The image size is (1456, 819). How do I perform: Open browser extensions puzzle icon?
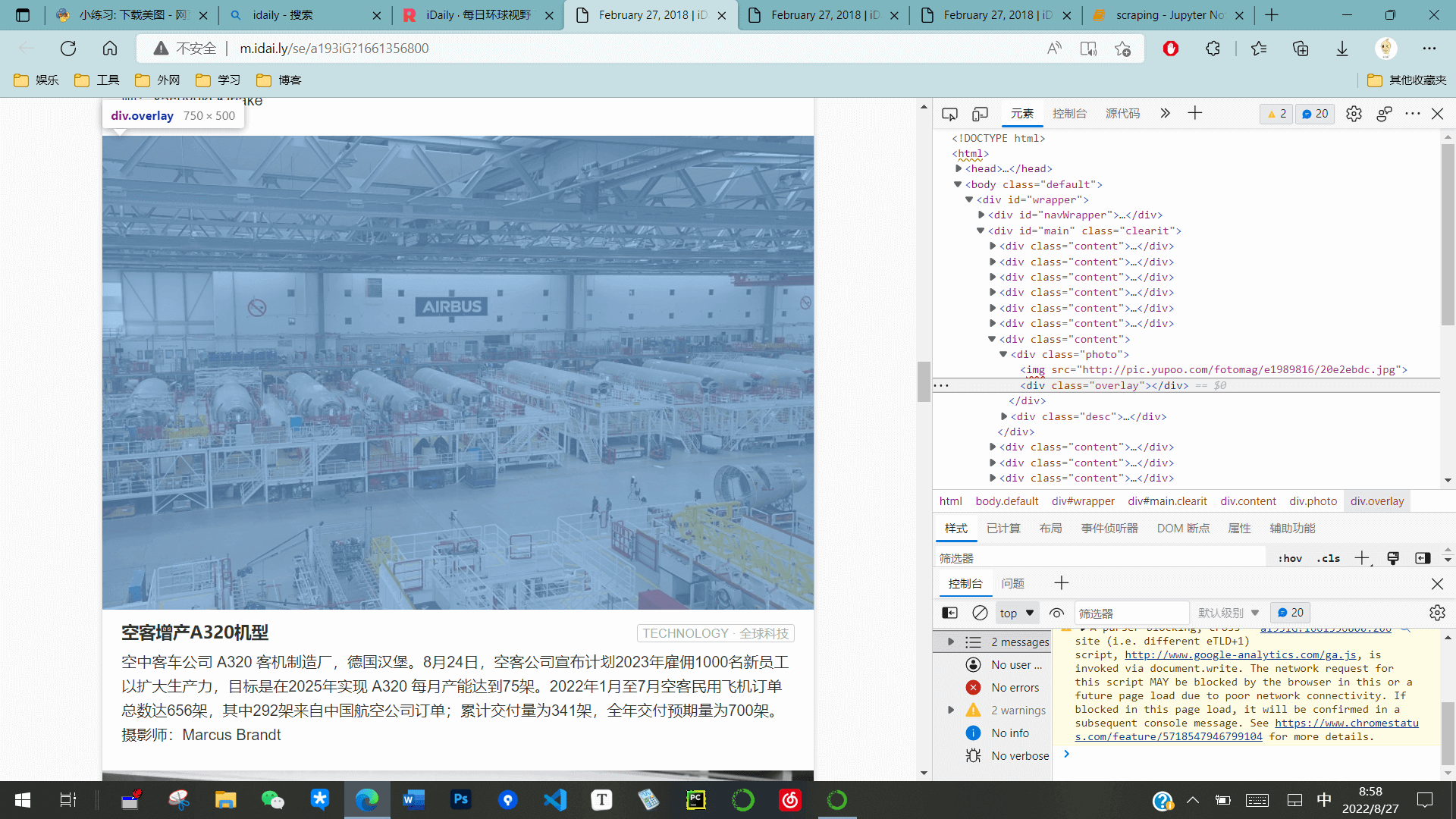point(1213,49)
